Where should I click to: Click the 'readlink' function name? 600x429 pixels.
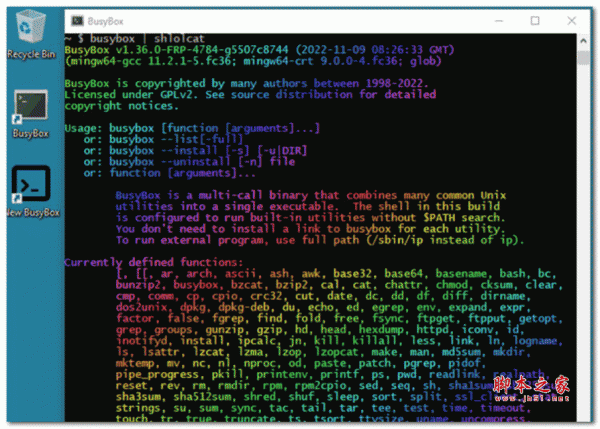[x=455, y=374]
